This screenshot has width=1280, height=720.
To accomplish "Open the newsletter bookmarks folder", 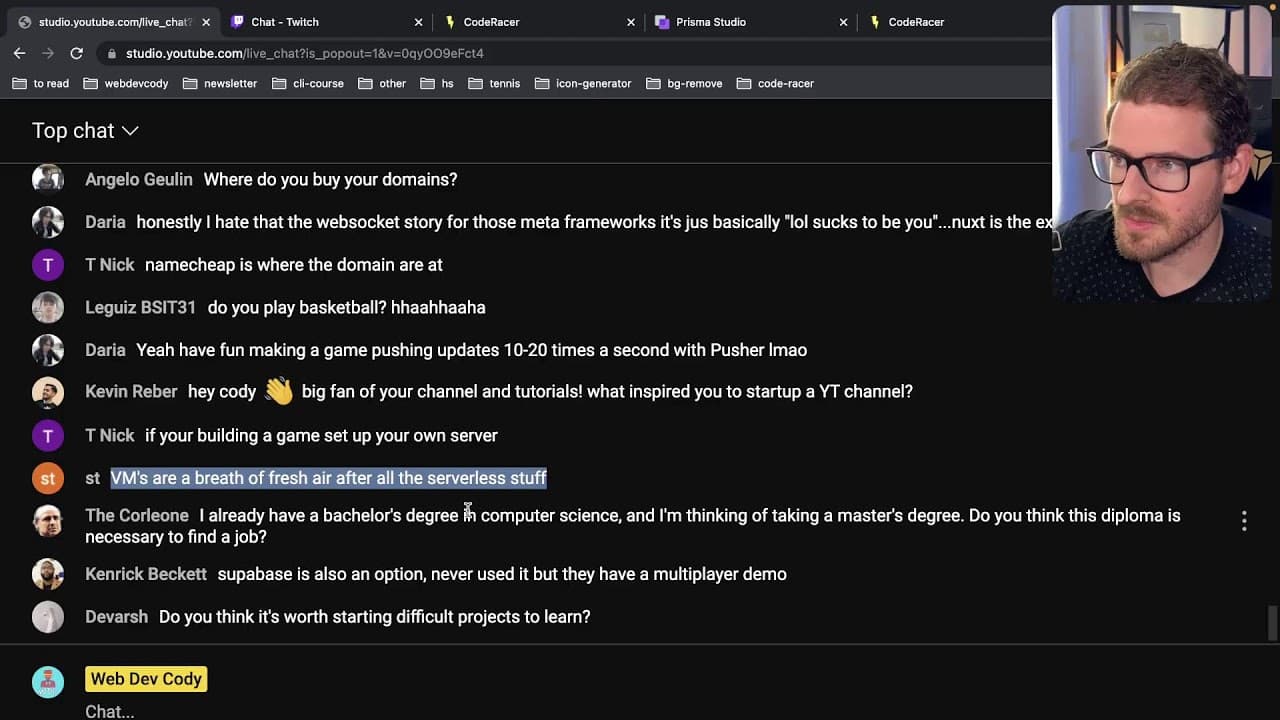I will pos(220,83).
